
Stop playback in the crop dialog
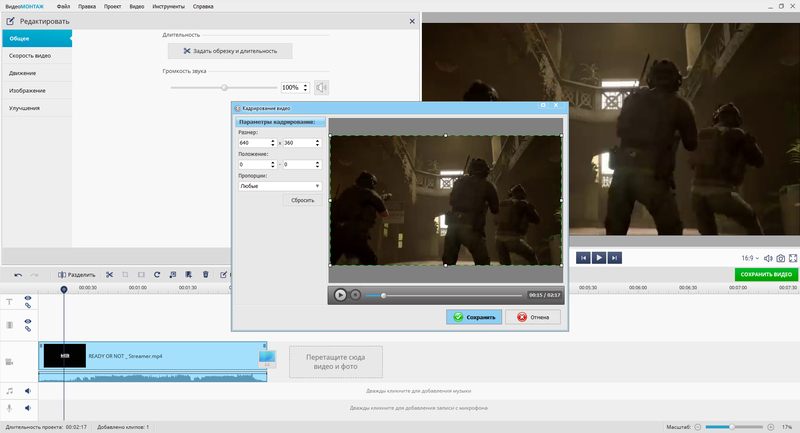(356, 295)
